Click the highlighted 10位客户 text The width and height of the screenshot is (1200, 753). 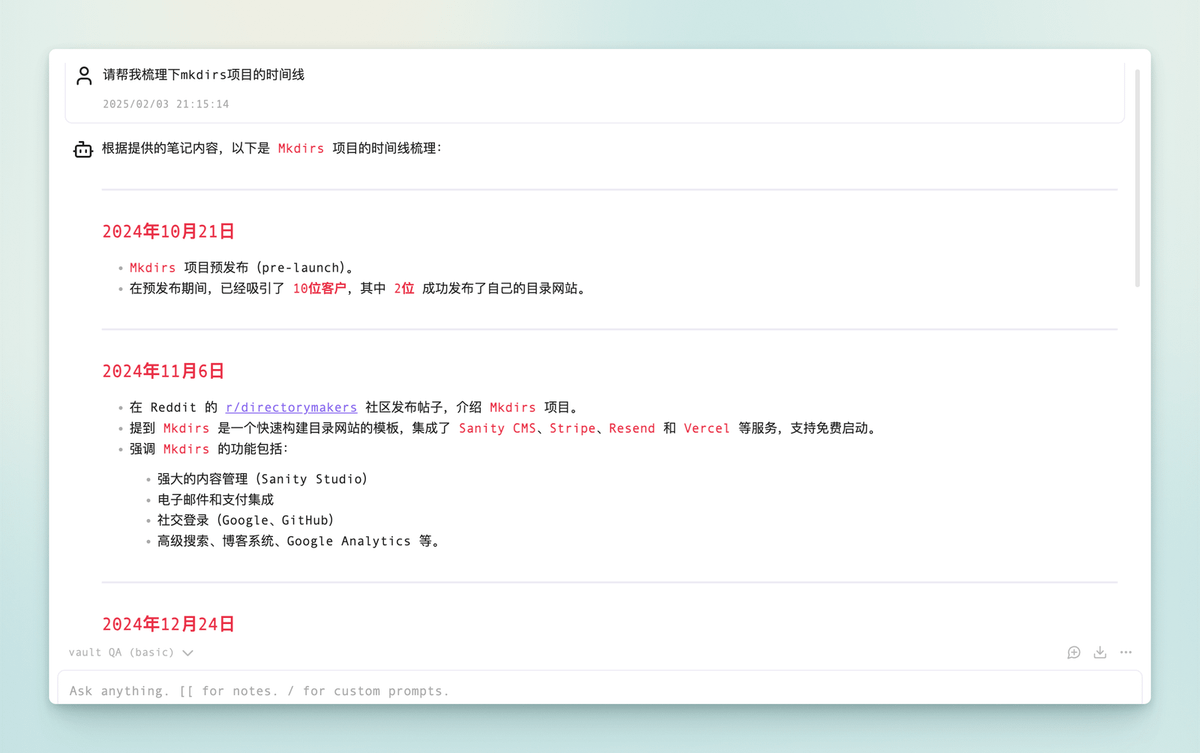(x=319, y=288)
